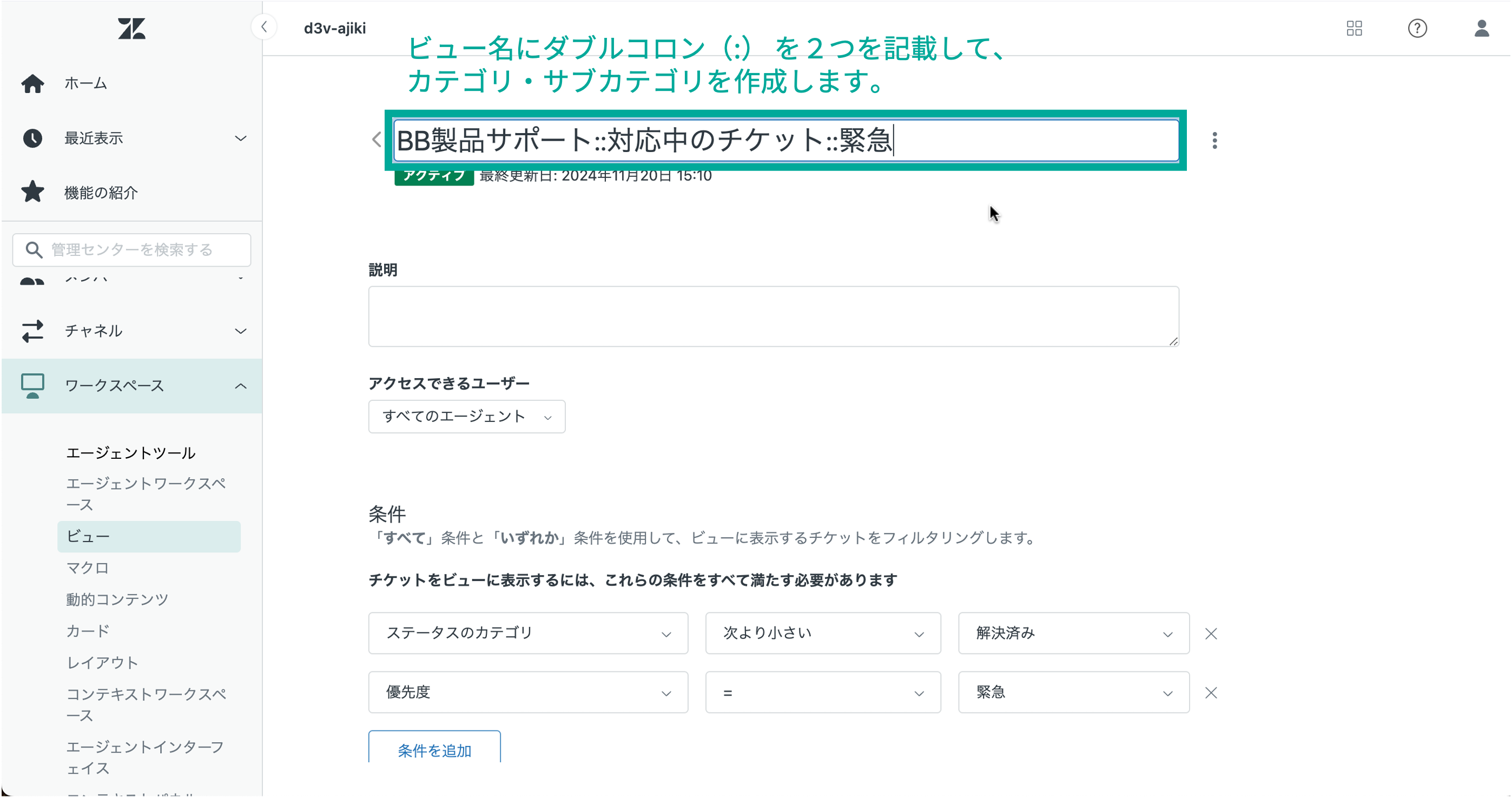
Task: Go to ホーム in sidebar
Action: [85, 83]
